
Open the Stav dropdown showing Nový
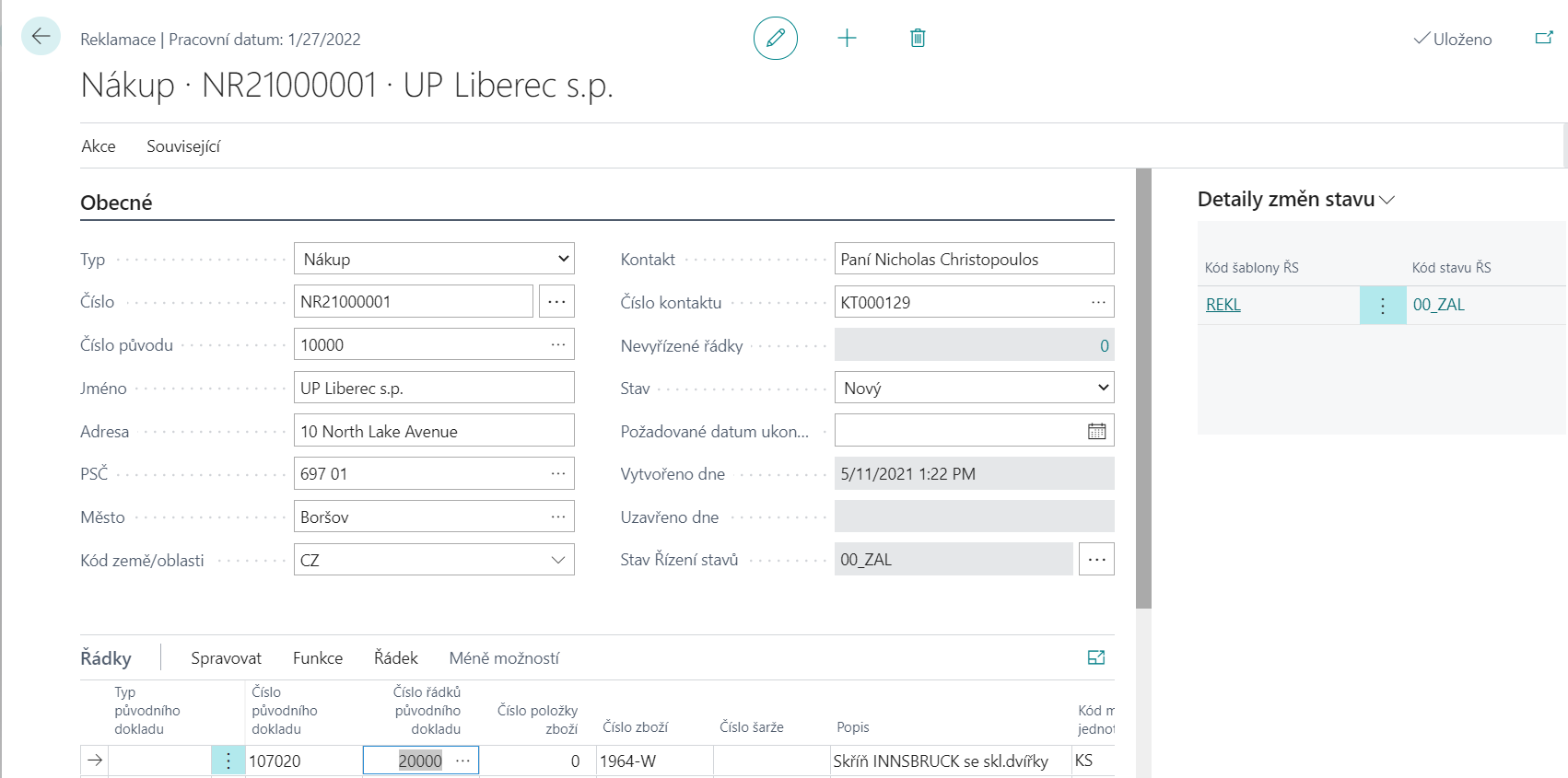974,388
